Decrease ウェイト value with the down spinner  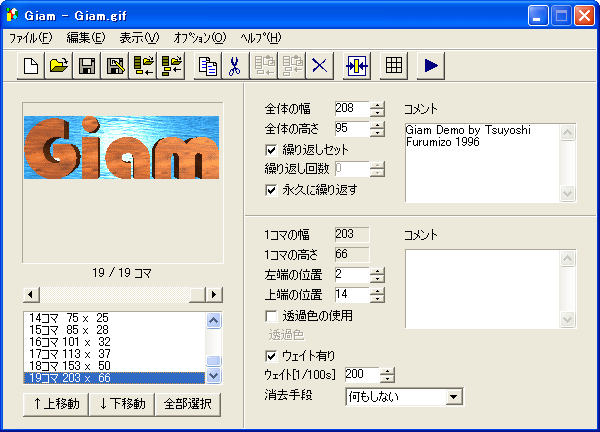pyautogui.click(x=387, y=378)
